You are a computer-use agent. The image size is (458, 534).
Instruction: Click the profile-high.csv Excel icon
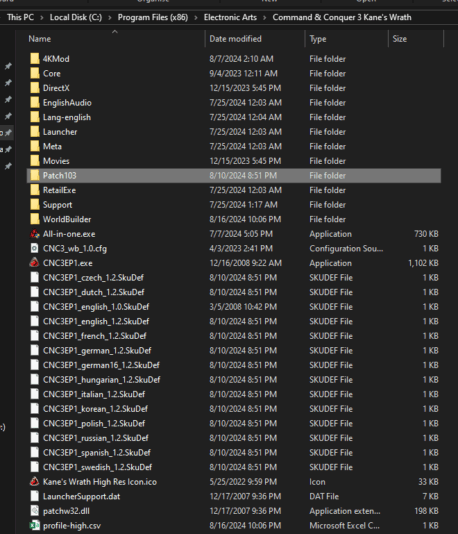[x=35, y=525]
